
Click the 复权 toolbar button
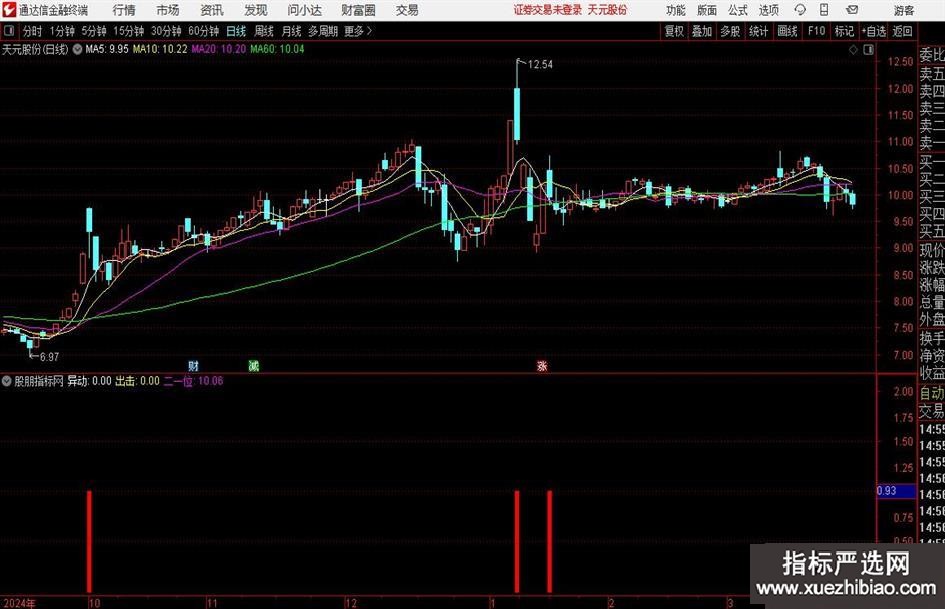tap(674, 31)
